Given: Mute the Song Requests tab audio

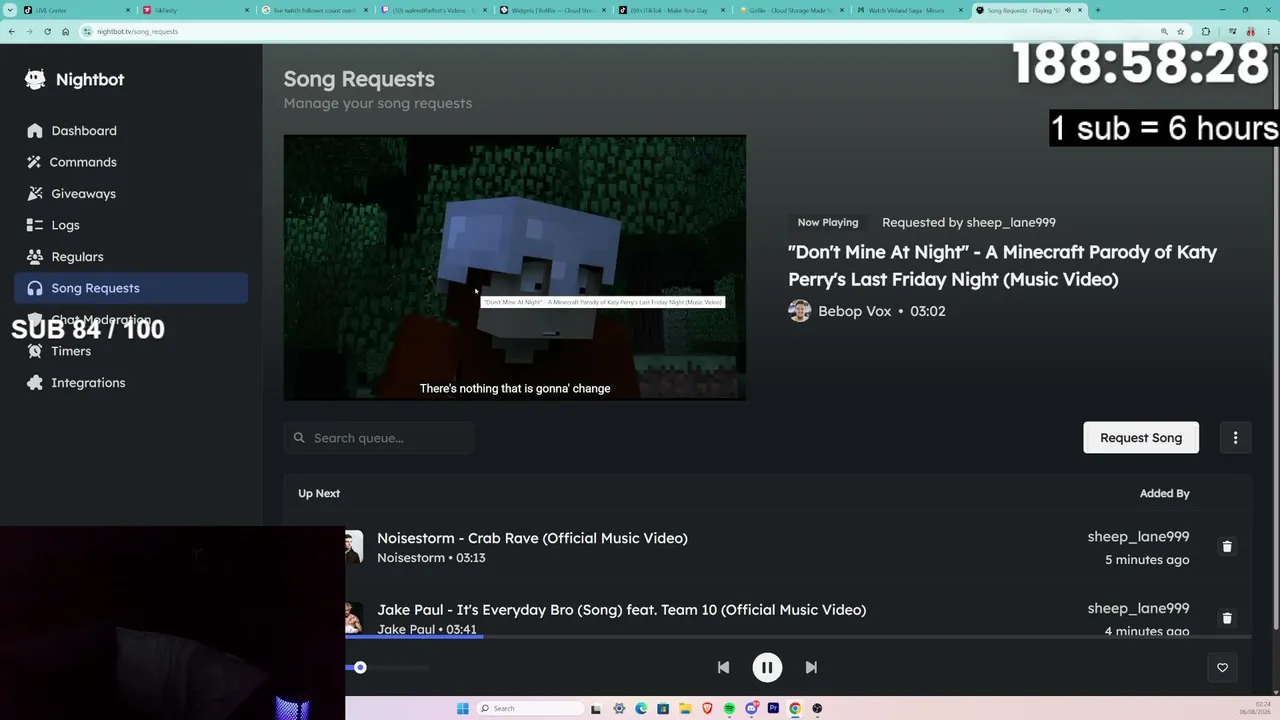Looking at the screenshot, I should pyautogui.click(x=1067, y=10).
